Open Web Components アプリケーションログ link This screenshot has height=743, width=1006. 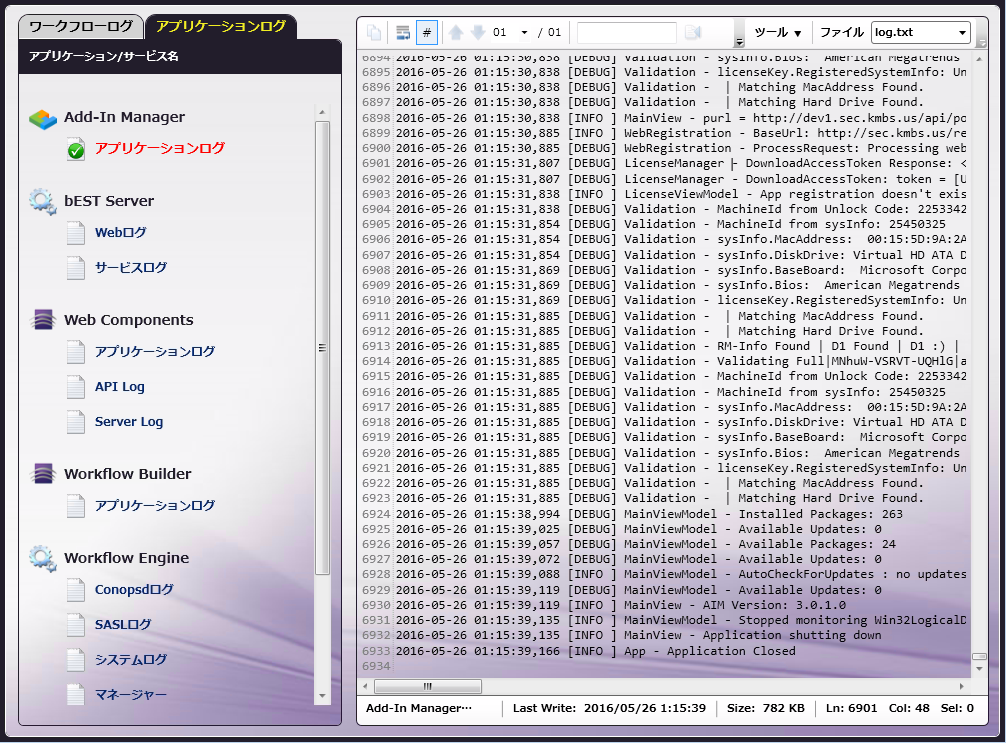tap(155, 352)
